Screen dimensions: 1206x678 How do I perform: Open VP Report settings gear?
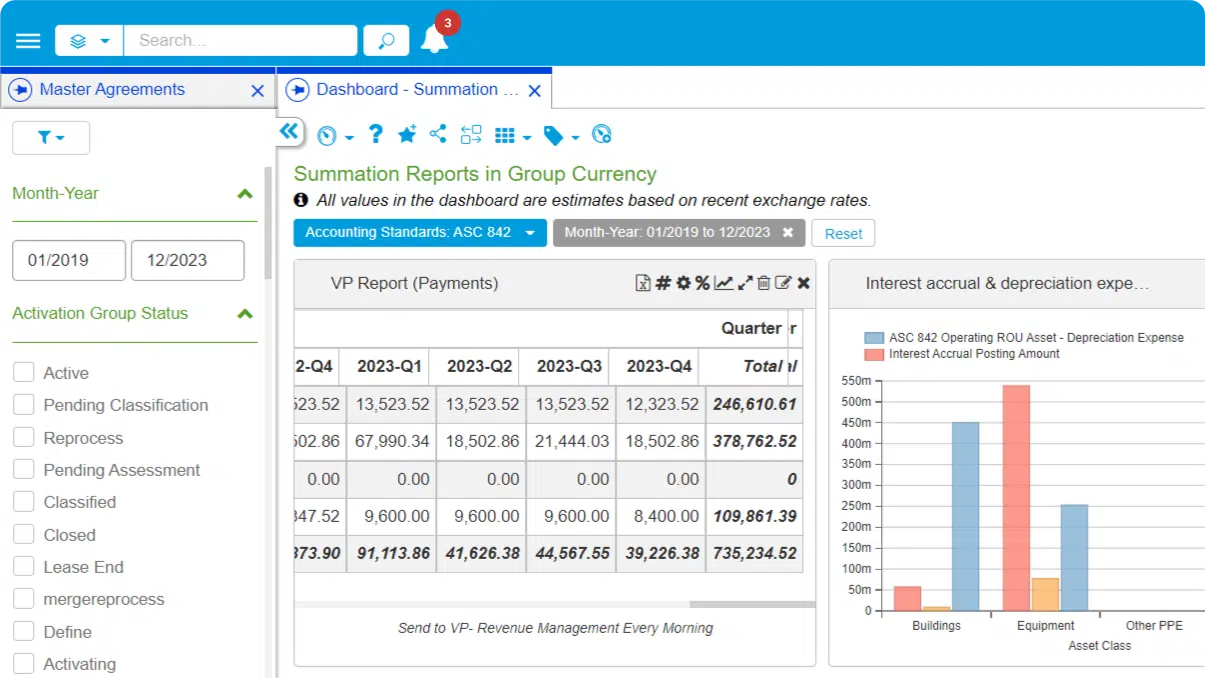click(683, 284)
